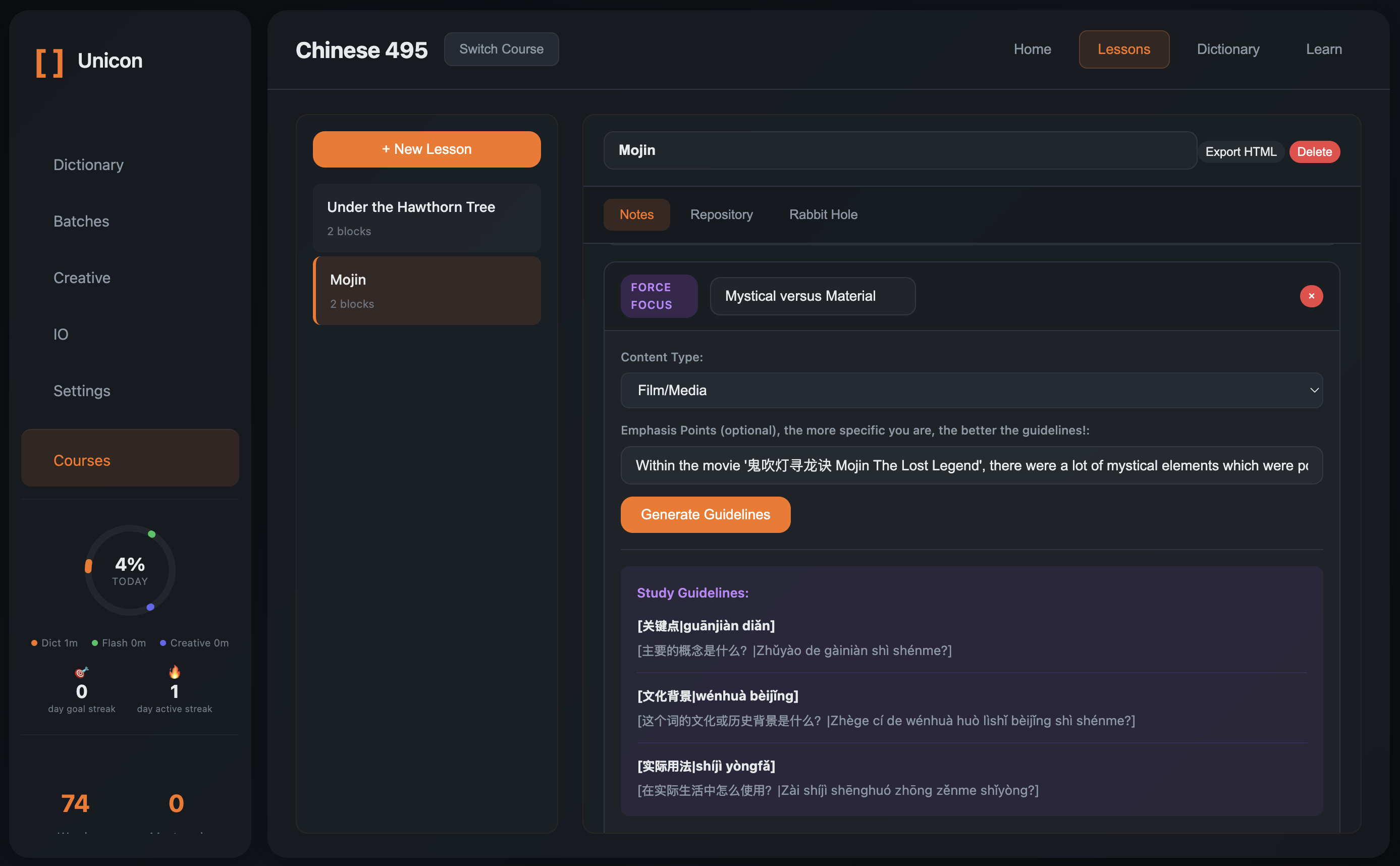The image size is (1400, 866).
Task: Select the Notes tab
Action: tap(636, 214)
